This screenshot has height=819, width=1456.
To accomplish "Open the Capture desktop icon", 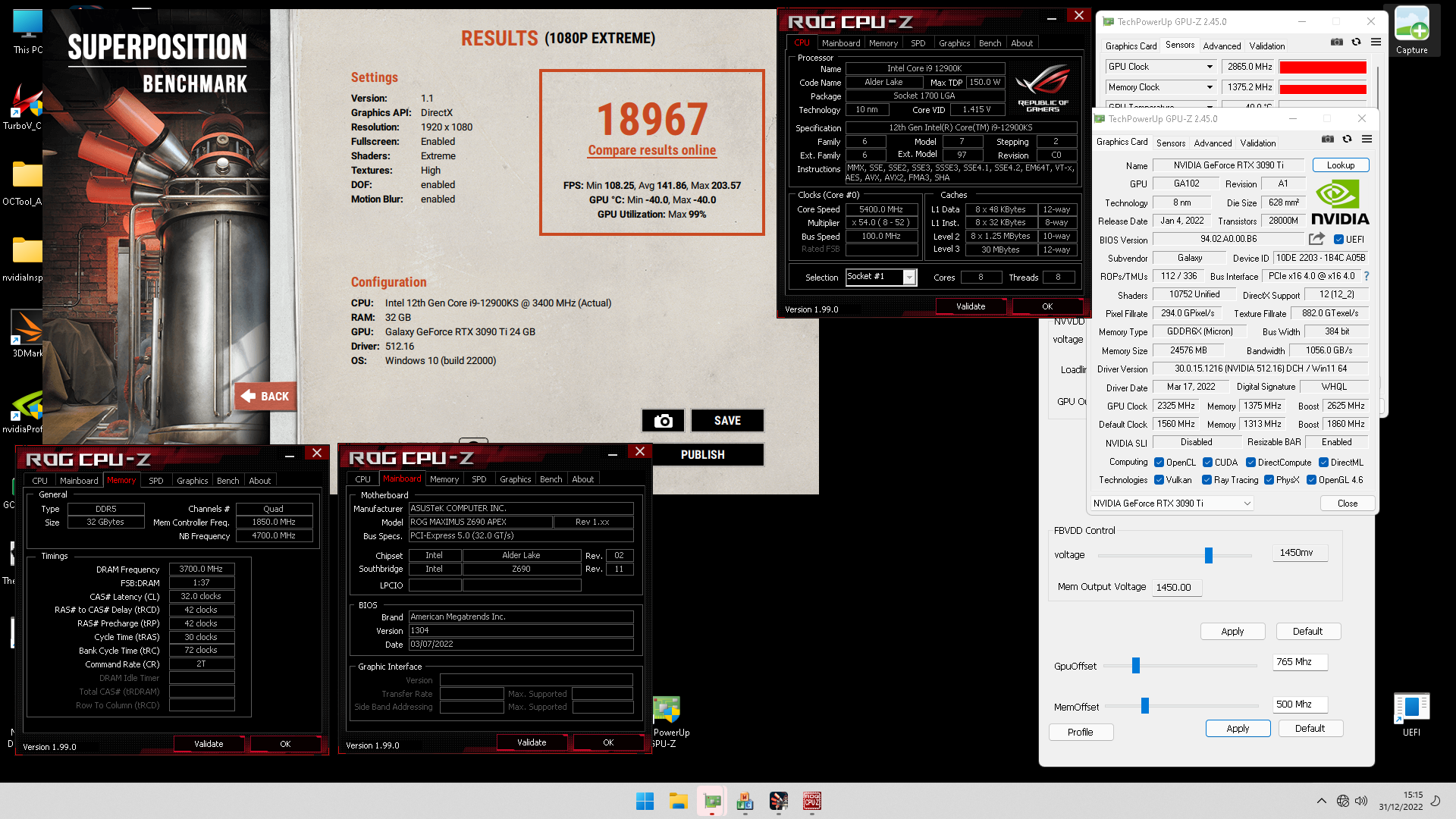I will point(1411,30).
